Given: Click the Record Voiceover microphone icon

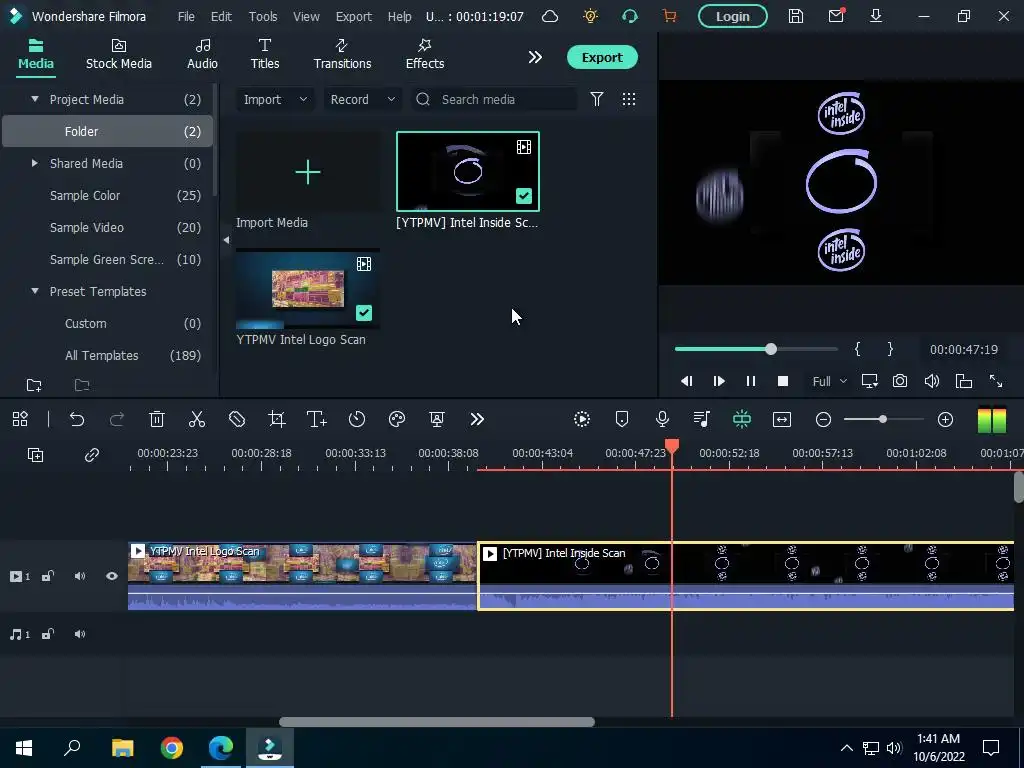Looking at the screenshot, I should 662,419.
